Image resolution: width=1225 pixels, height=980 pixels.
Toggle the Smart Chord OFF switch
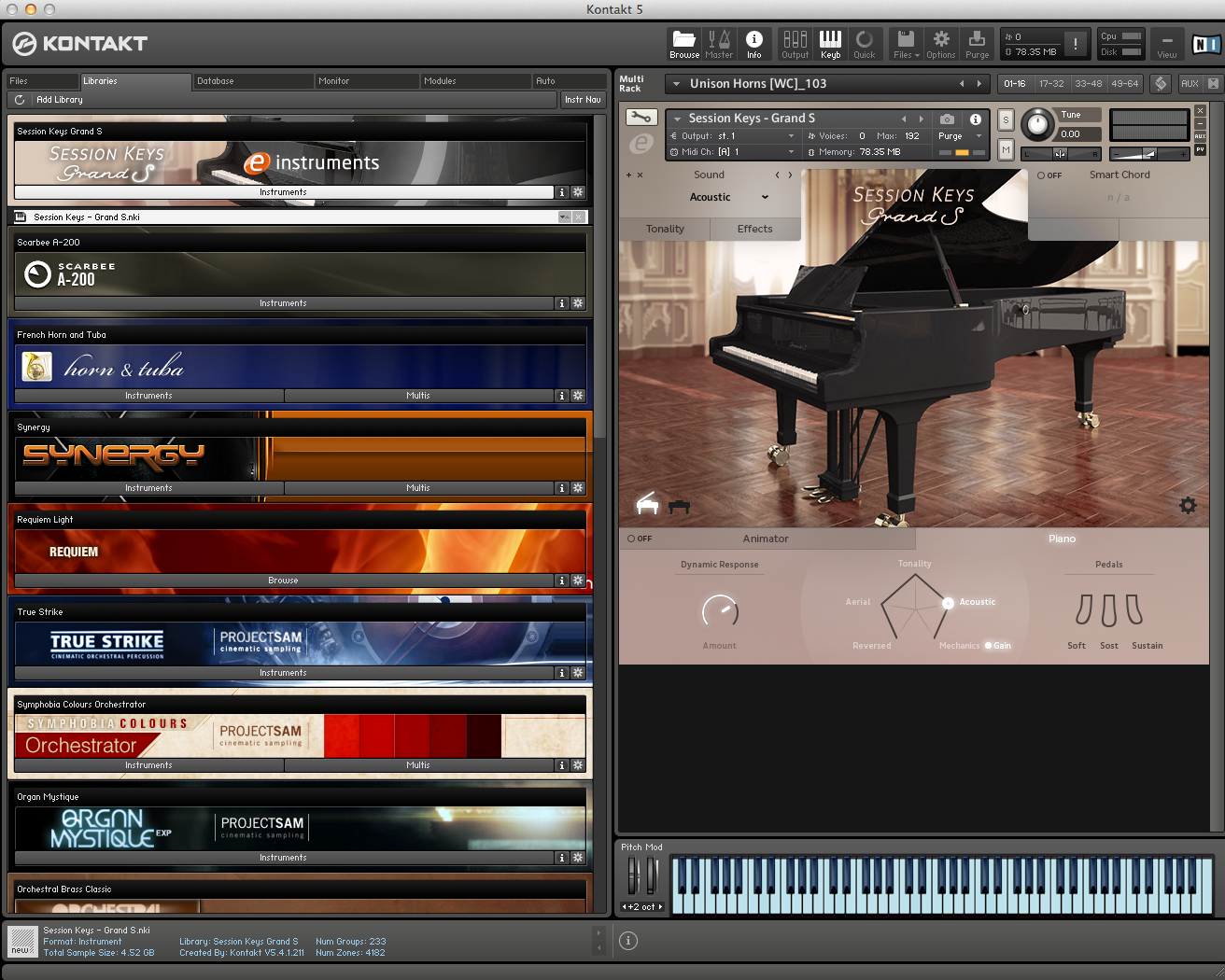[1049, 175]
